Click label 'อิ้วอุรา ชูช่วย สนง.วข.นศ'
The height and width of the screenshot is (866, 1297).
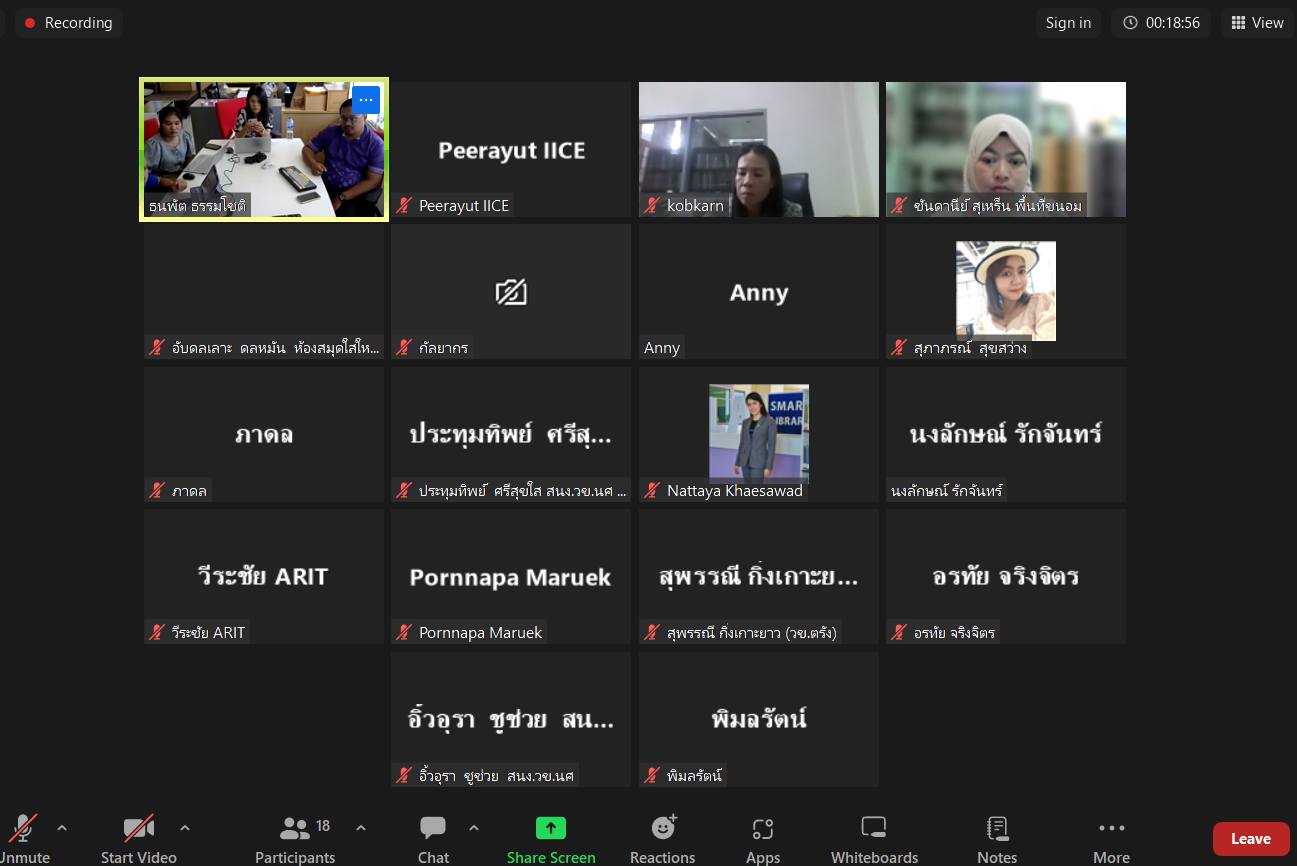pyautogui.click(x=497, y=776)
